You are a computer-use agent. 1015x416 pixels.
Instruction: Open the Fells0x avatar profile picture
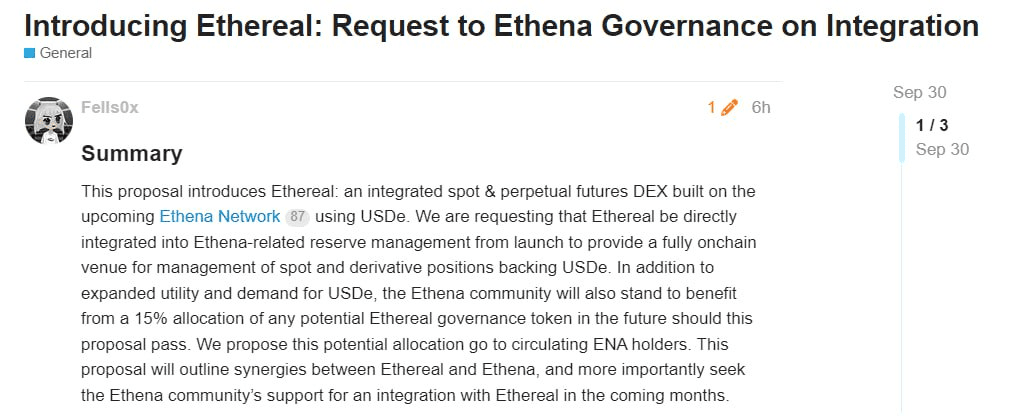click(x=49, y=120)
